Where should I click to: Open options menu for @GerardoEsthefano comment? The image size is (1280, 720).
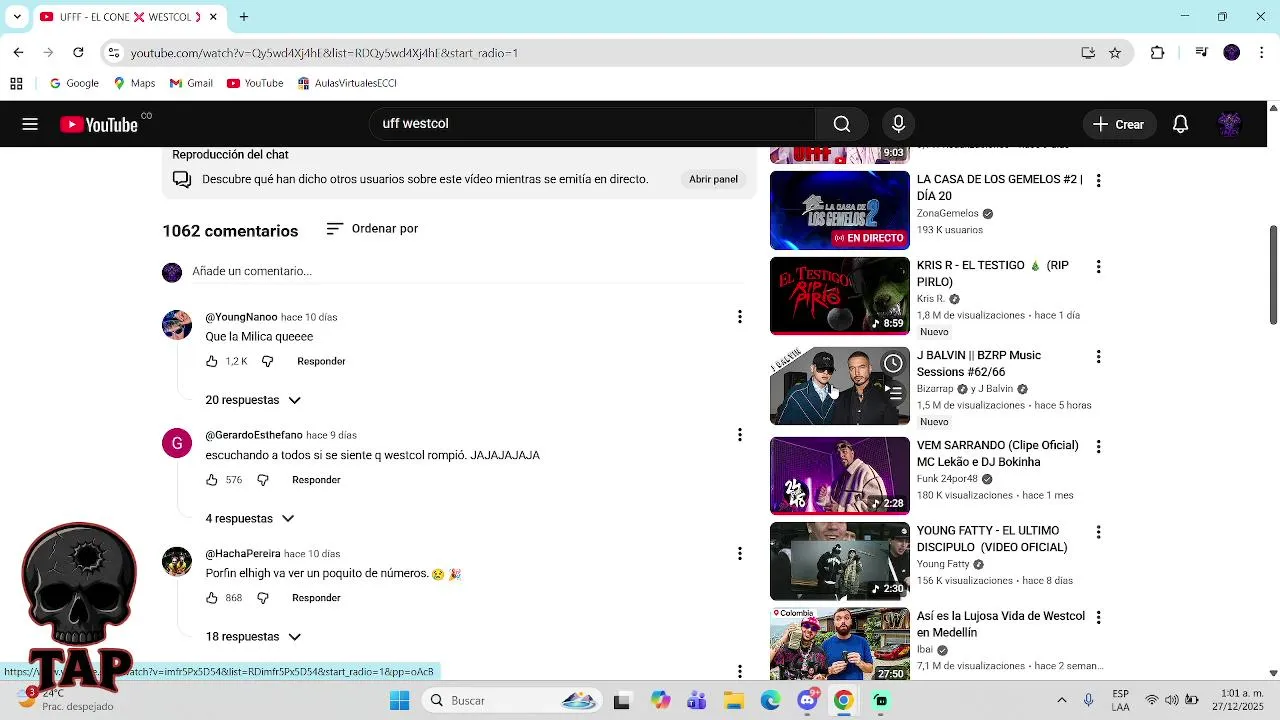pos(740,435)
